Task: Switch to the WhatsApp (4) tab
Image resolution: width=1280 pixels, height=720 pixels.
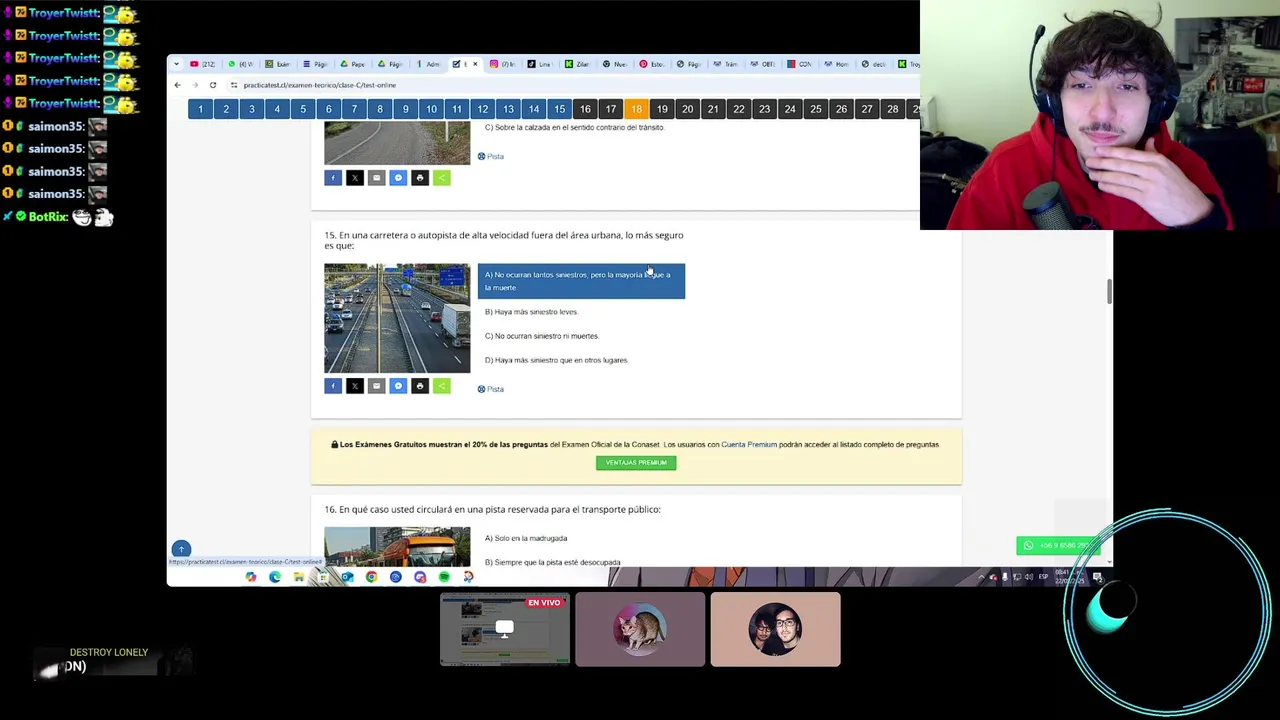Action: tap(240, 64)
